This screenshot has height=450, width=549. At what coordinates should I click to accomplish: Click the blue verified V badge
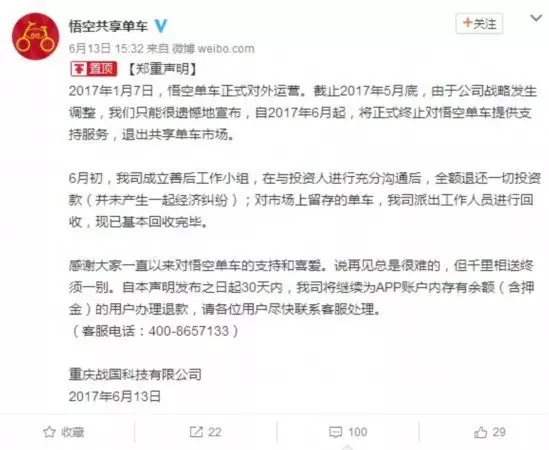coord(161,26)
